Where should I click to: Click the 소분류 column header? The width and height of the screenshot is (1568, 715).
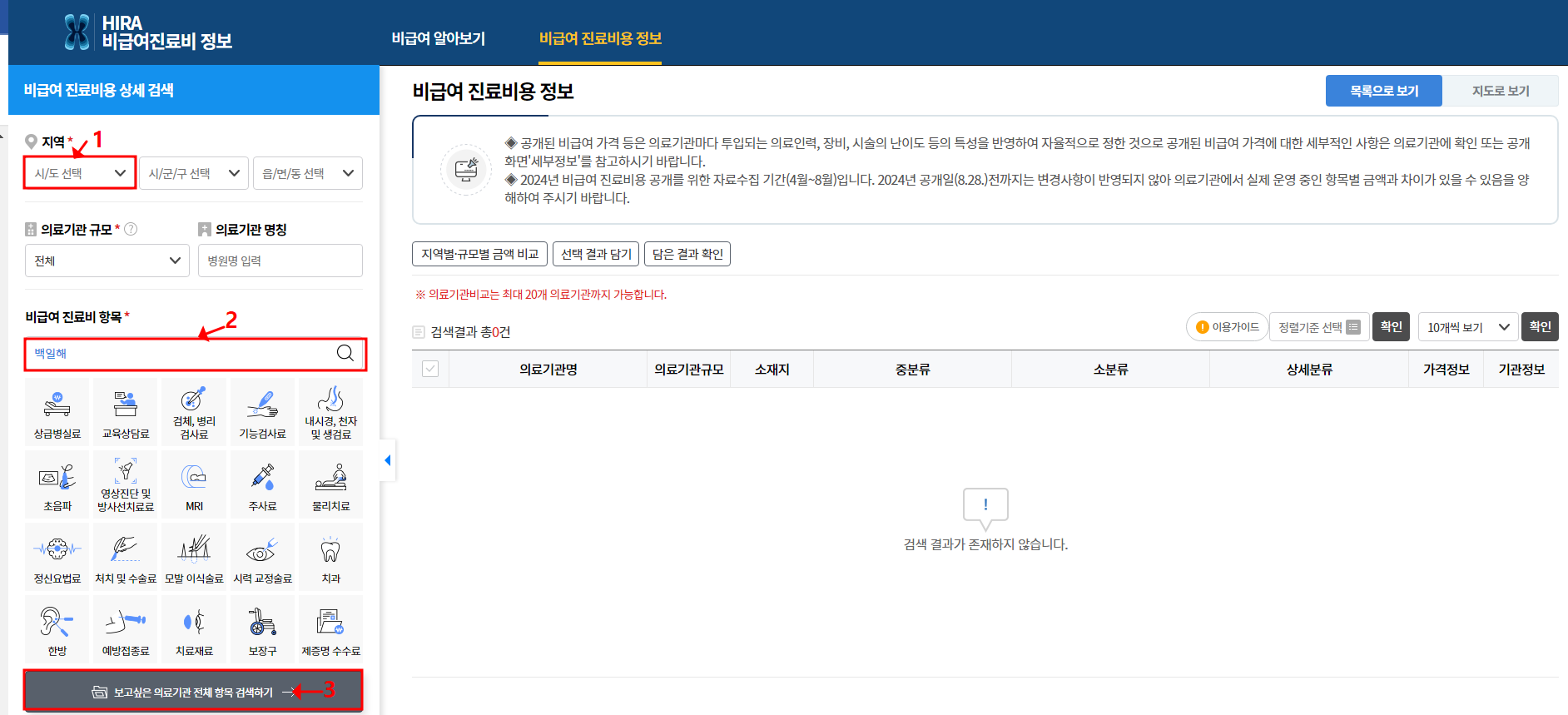[x=1111, y=369]
